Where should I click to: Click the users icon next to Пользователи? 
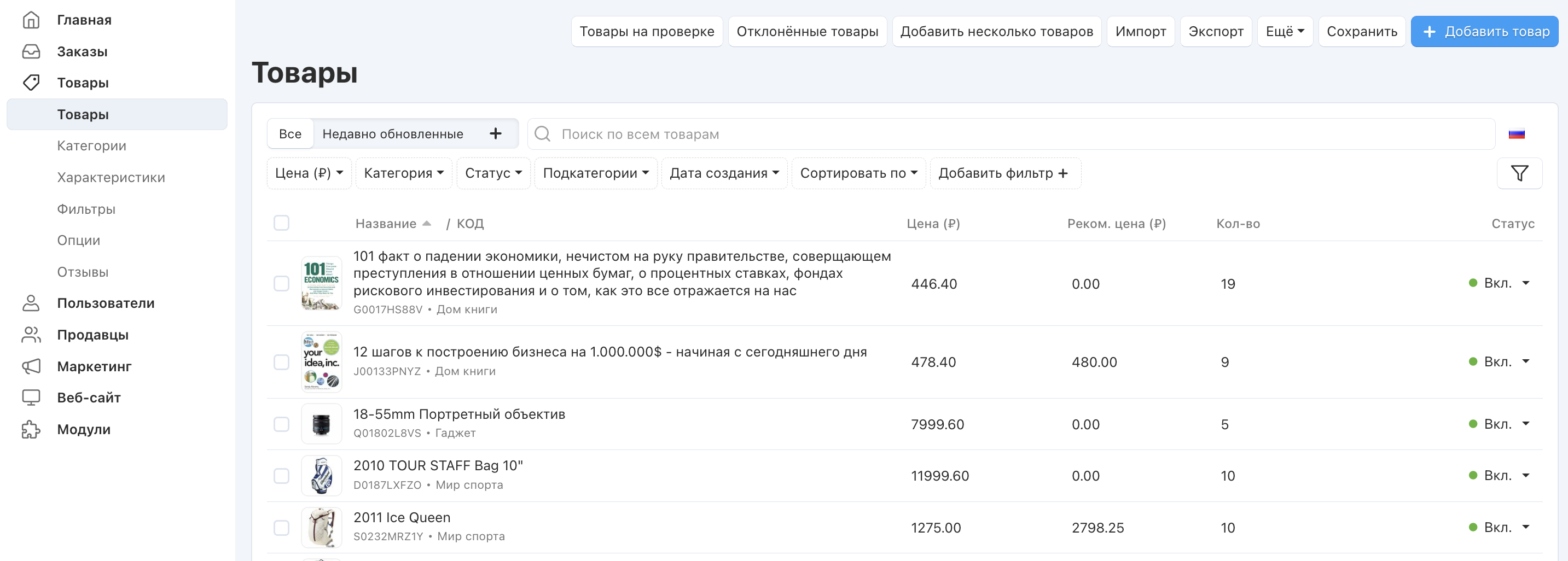click(31, 303)
